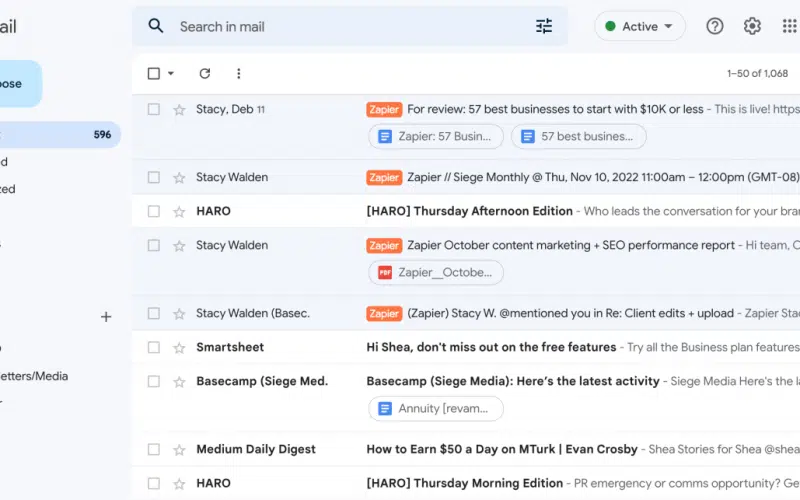Open the Inbox folder with 596 unread
The height and width of the screenshot is (500, 800).
[60, 135]
